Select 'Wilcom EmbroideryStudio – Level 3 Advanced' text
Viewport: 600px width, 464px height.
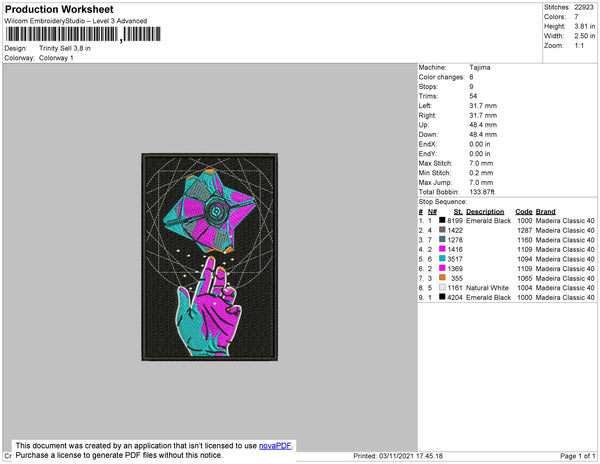tap(76, 21)
